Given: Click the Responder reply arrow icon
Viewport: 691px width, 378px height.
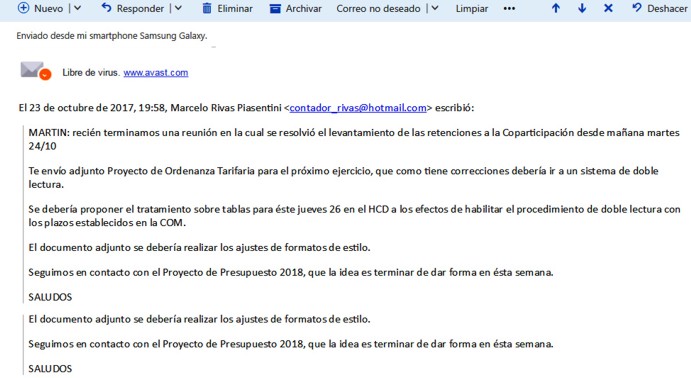Looking at the screenshot, I should tap(106, 7).
